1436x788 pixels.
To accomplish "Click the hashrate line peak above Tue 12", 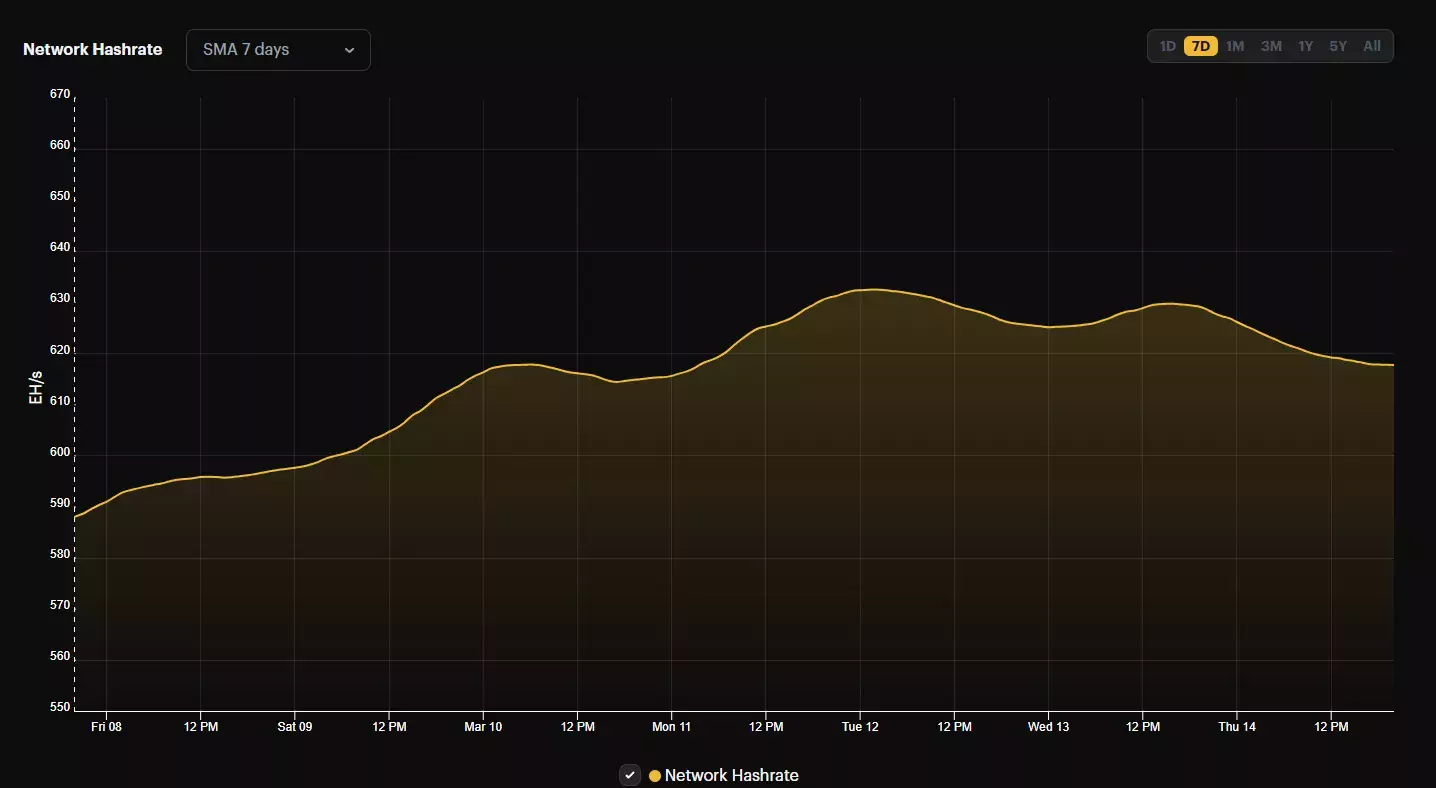I will (872, 289).
